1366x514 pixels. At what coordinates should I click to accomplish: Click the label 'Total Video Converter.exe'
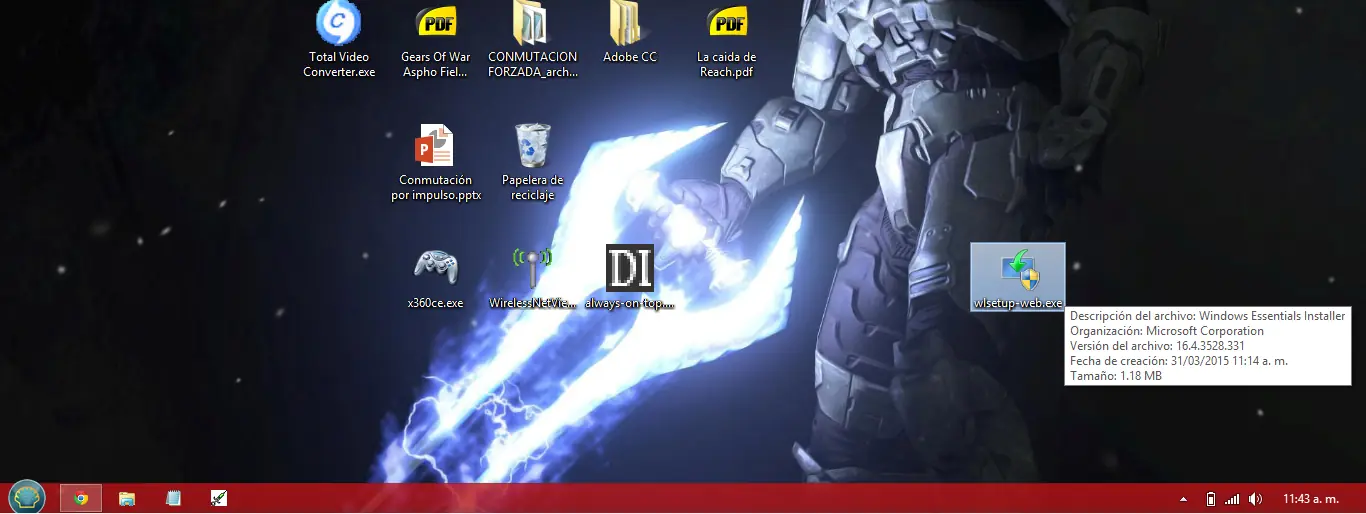[339, 65]
